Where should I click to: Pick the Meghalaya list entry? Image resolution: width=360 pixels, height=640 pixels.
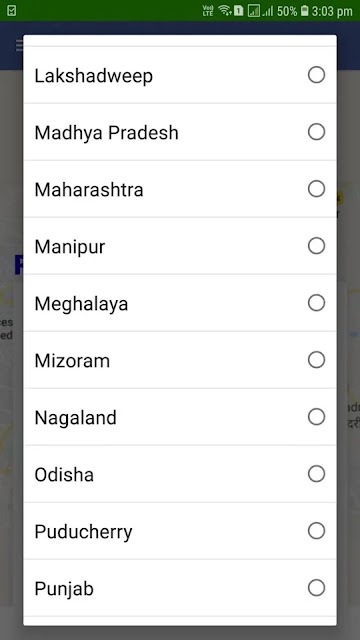click(x=180, y=303)
